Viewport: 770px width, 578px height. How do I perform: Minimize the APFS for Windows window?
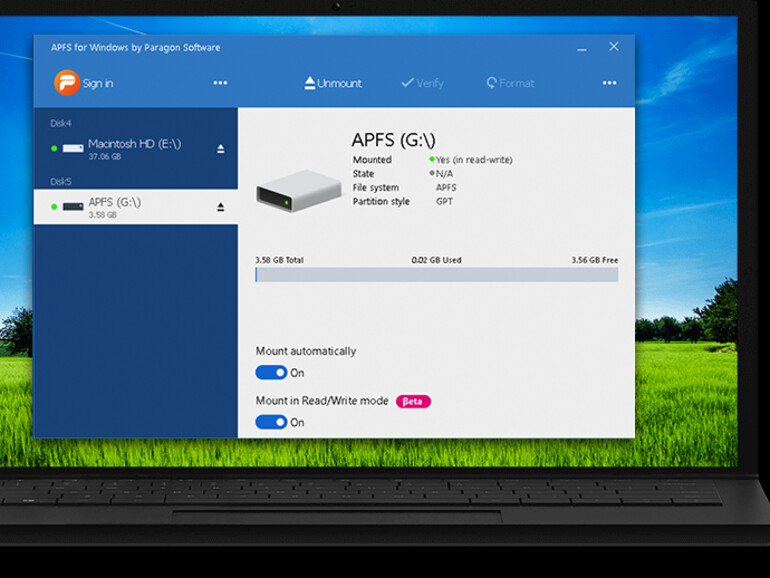[x=582, y=50]
